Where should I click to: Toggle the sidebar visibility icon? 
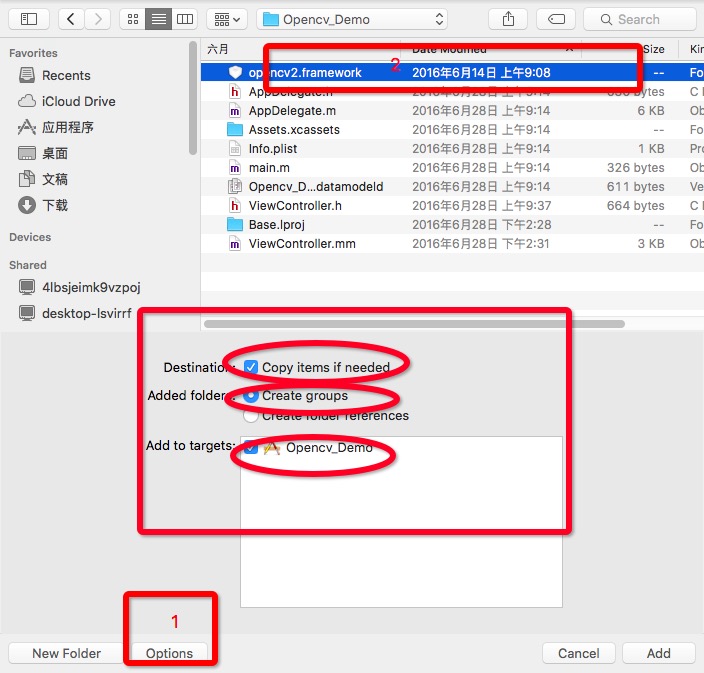29,19
